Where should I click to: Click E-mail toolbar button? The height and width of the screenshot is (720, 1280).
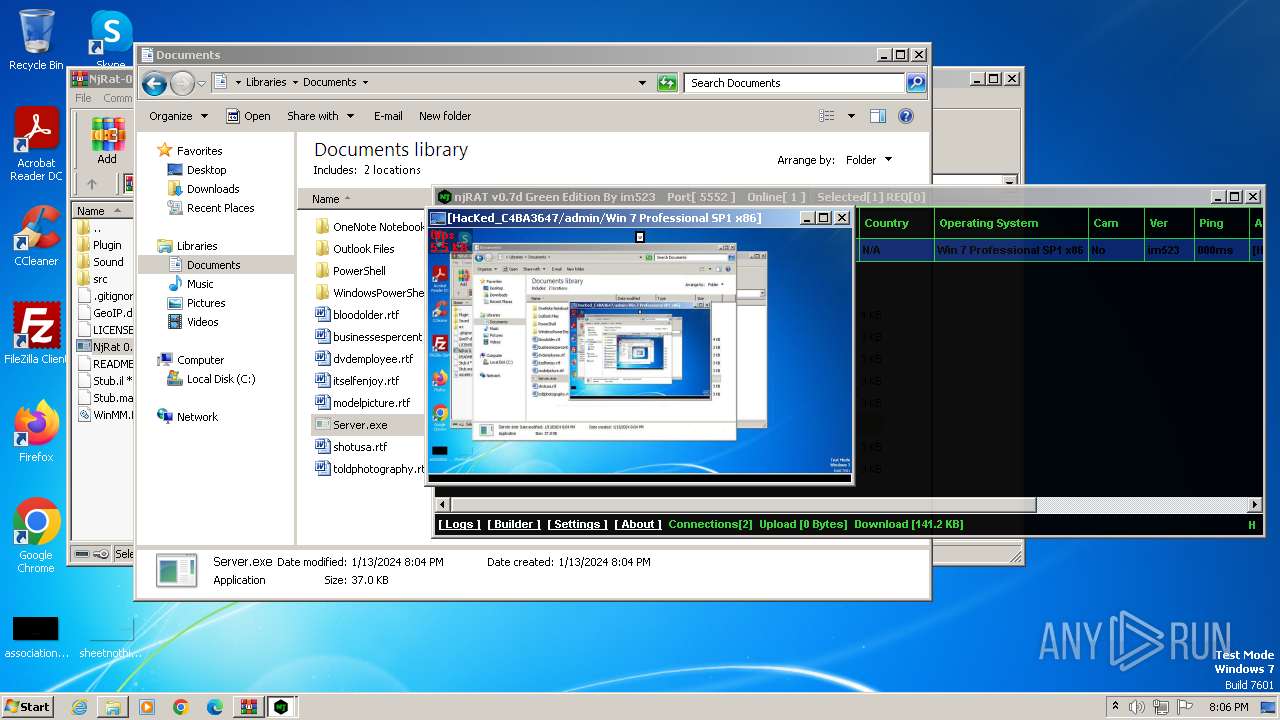(388, 116)
